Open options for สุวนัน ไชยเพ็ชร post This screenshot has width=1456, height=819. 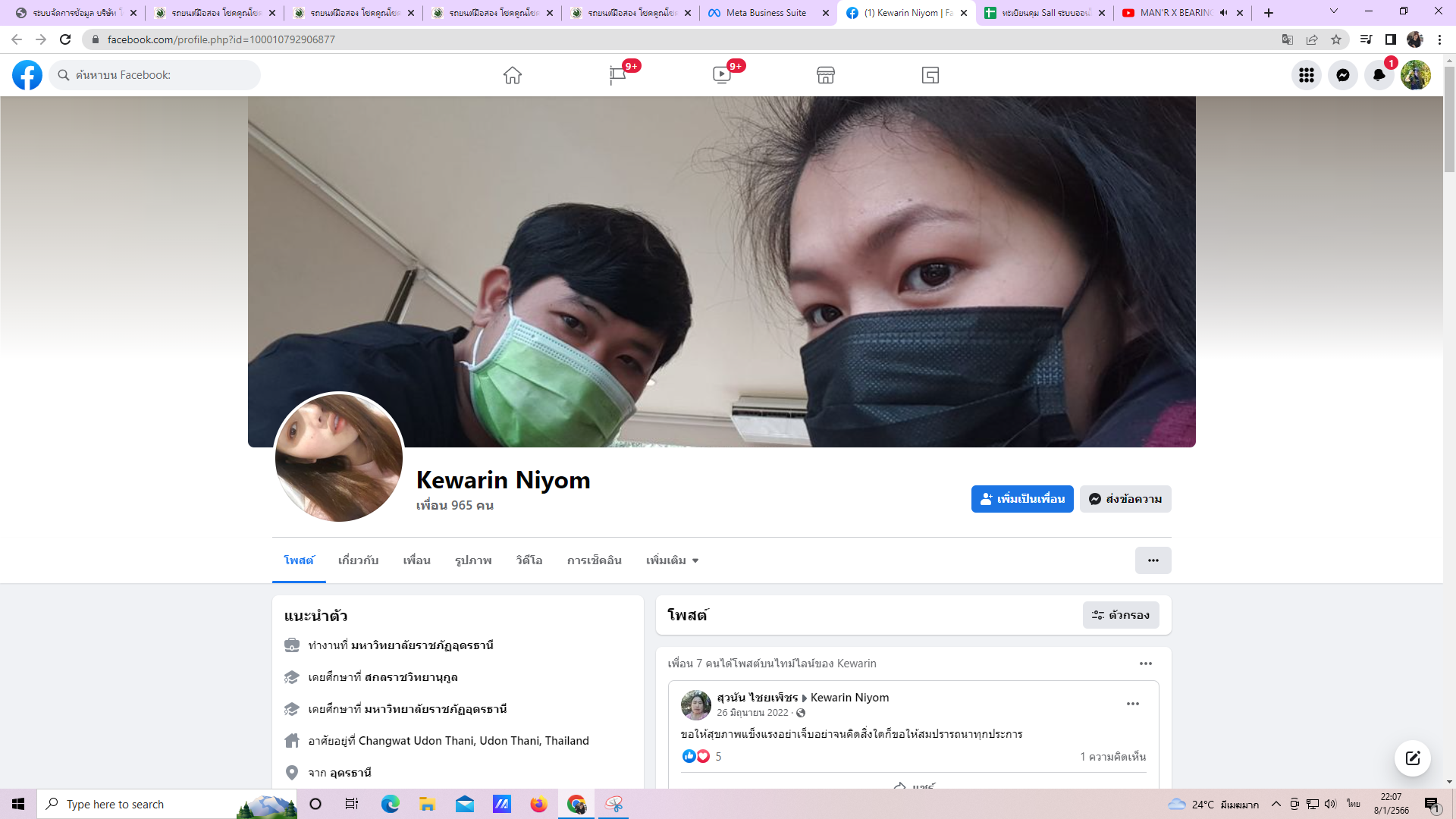(1132, 704)
